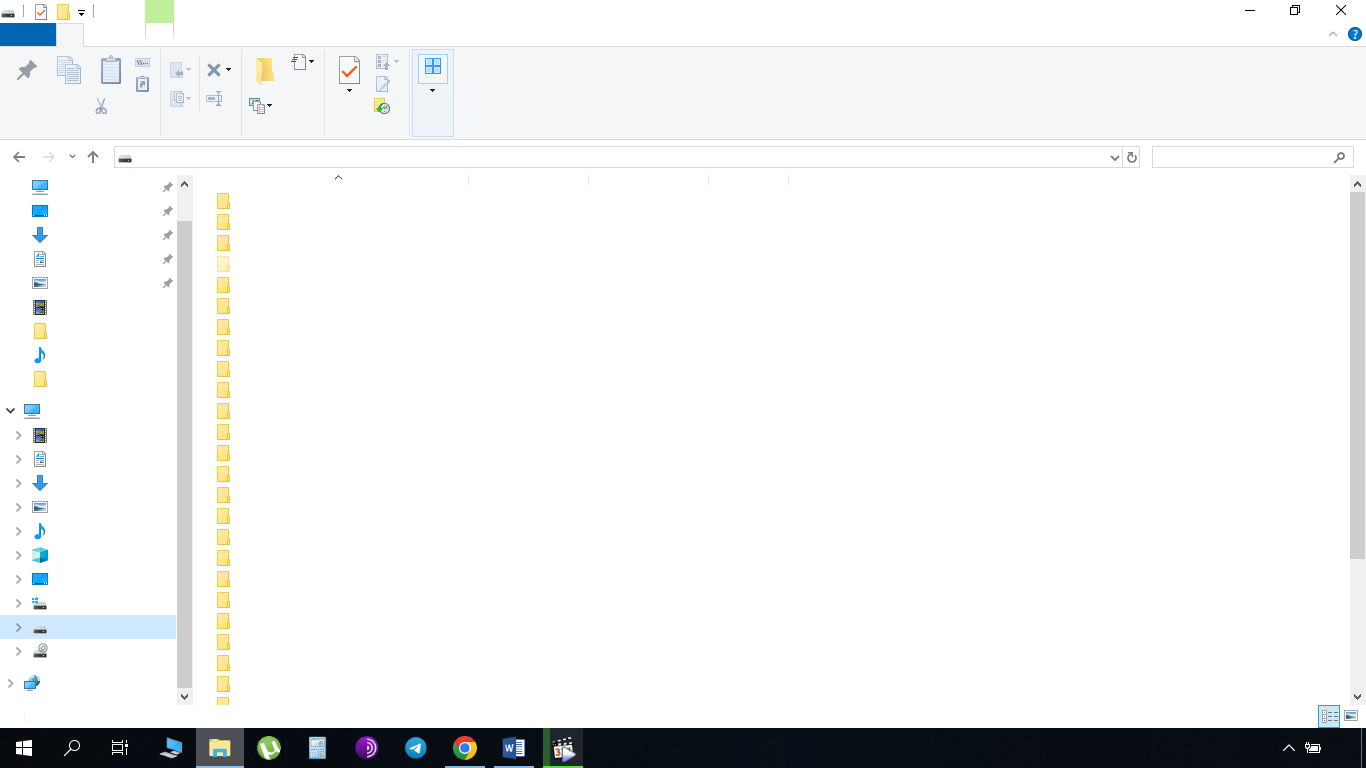Expand the Network tree node
The height and width of the screenshot is (768, 1366).
[x=11, y=683]
